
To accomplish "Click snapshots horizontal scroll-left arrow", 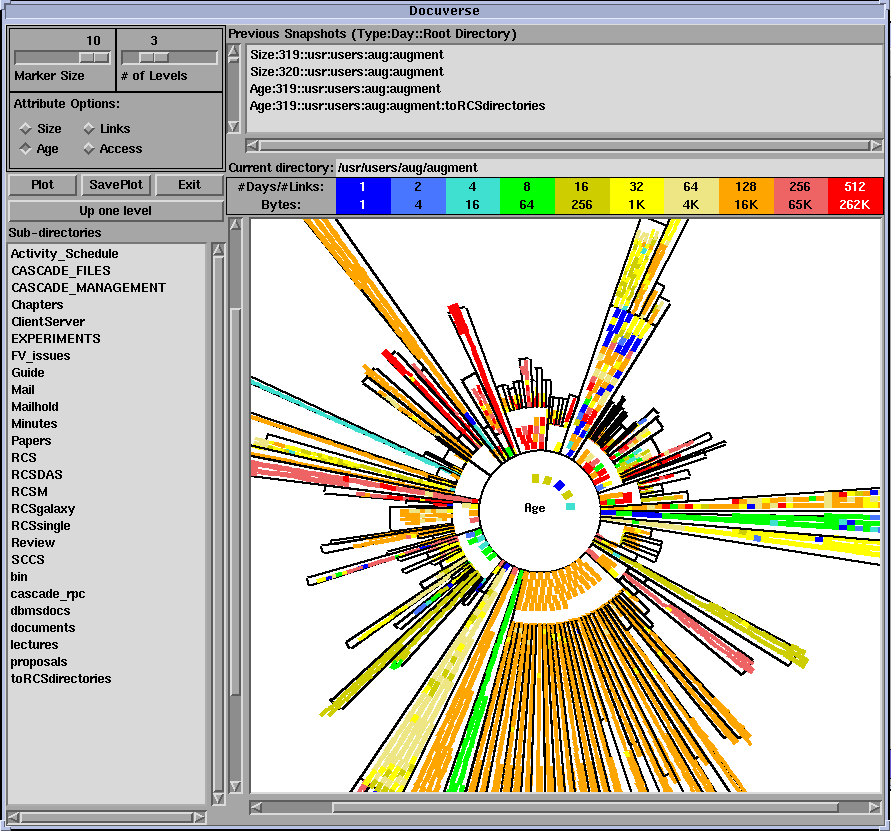I will pos(252,146).
